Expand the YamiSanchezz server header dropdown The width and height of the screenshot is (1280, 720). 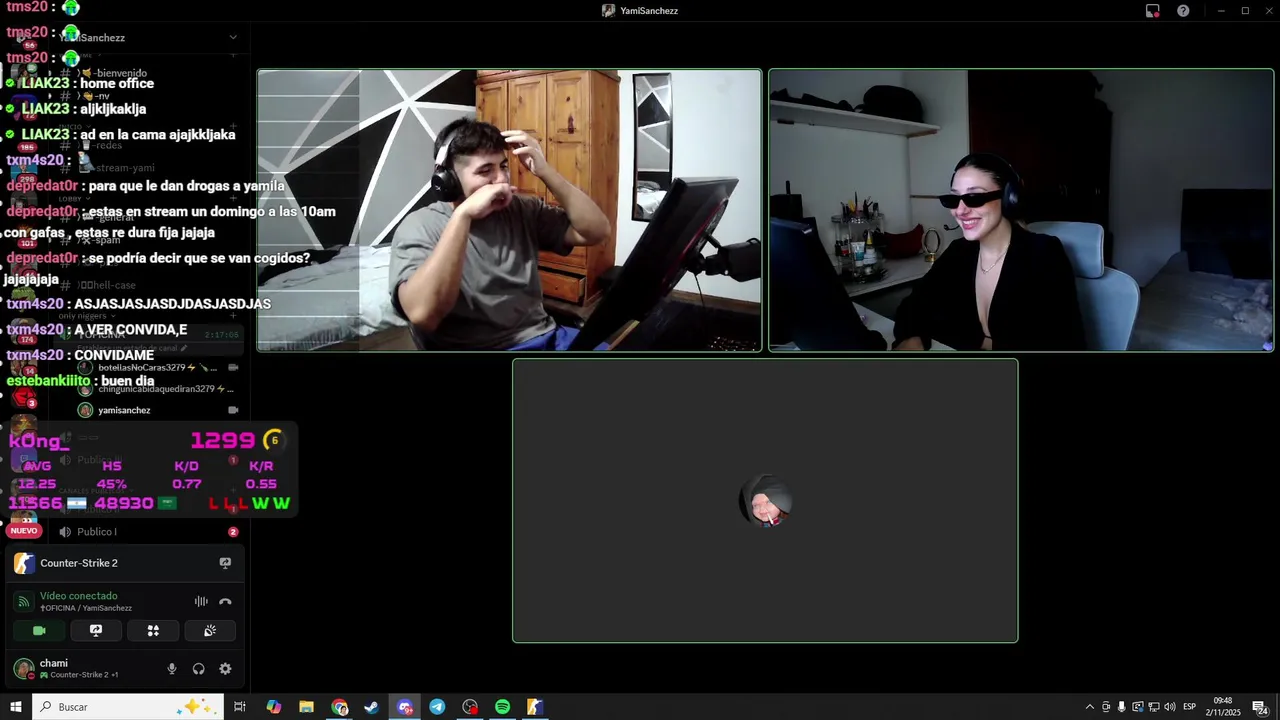(233, 38)
